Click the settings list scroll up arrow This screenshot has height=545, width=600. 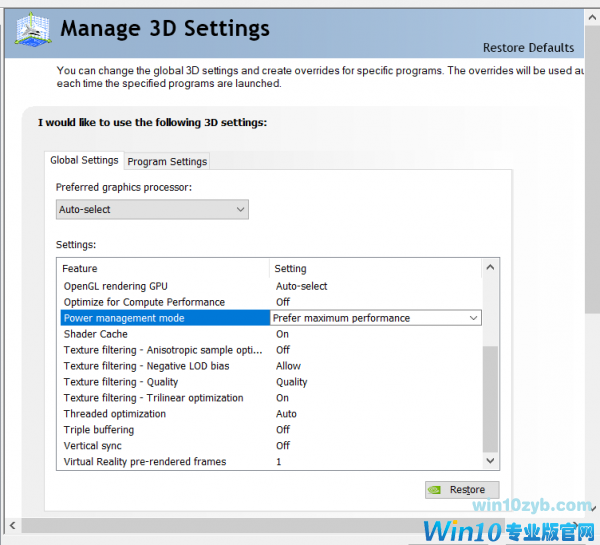(490, 268)
